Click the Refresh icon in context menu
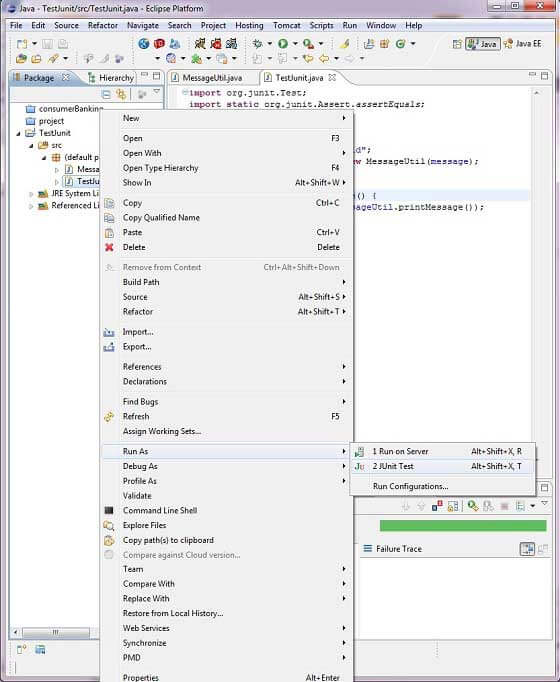Image resolution: width=560 pixels, height=682 pixels. [109, 417]
